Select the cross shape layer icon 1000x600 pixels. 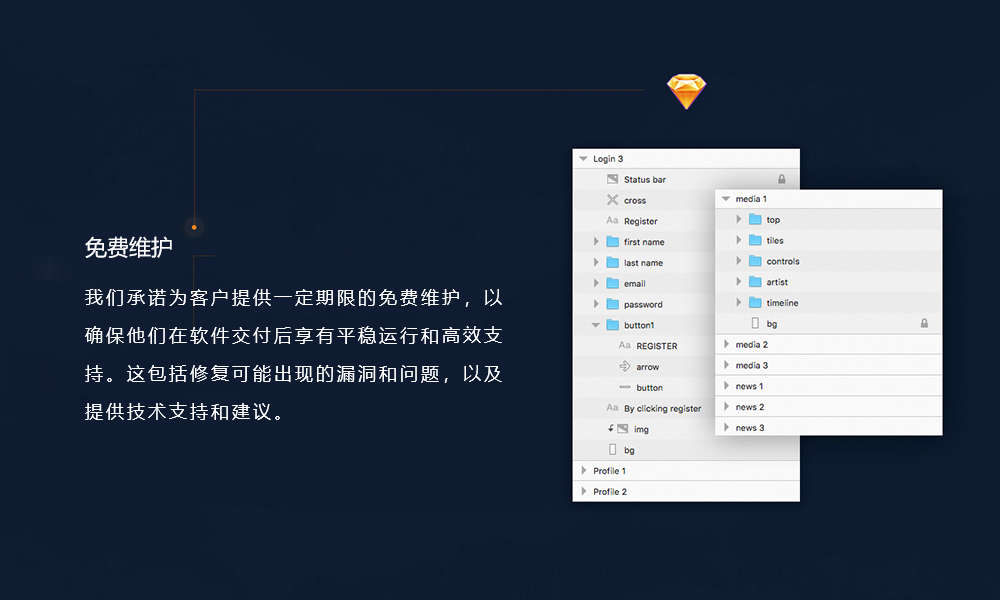tap(612, 200)
